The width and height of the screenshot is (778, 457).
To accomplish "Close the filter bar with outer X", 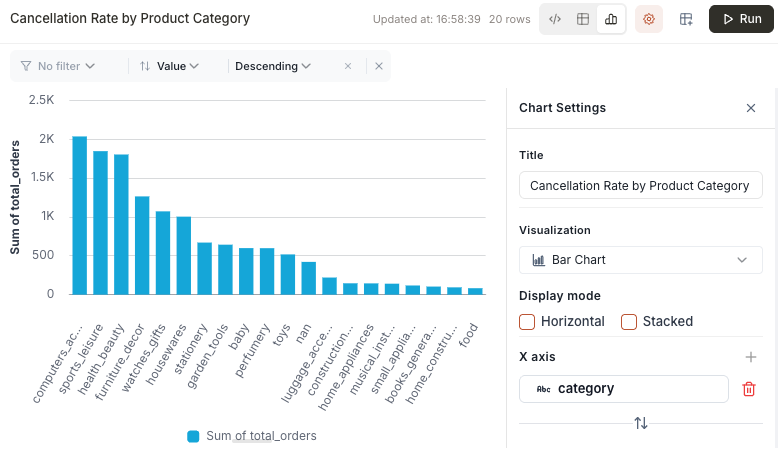I will tap(379, 66).
